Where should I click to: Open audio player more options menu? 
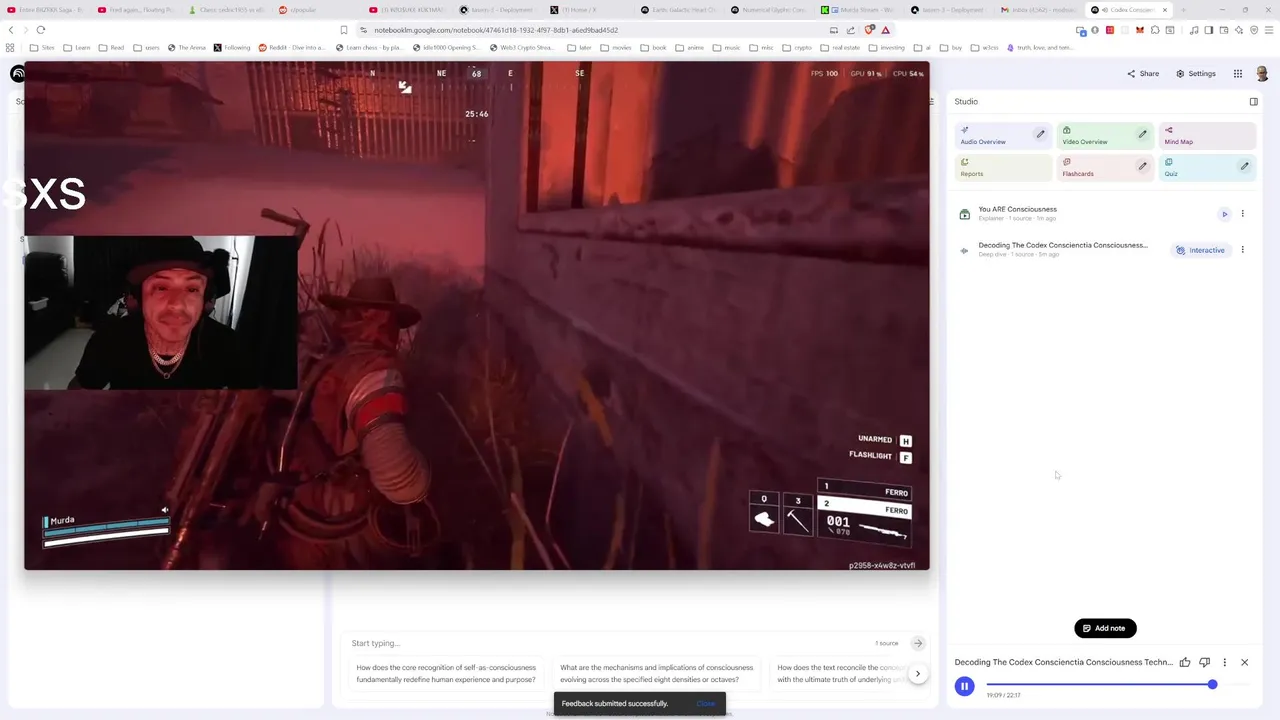[x=1224, y=662]
